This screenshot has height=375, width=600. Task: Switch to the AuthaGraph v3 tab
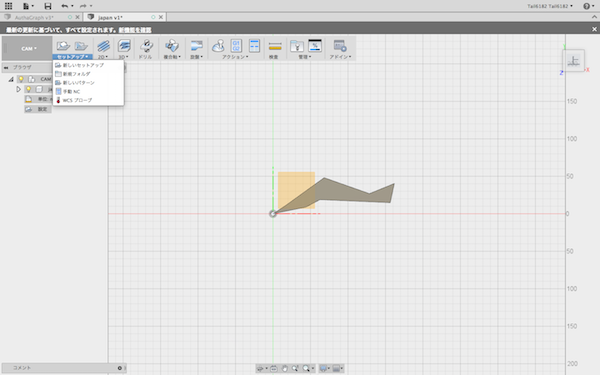[34, 17]
